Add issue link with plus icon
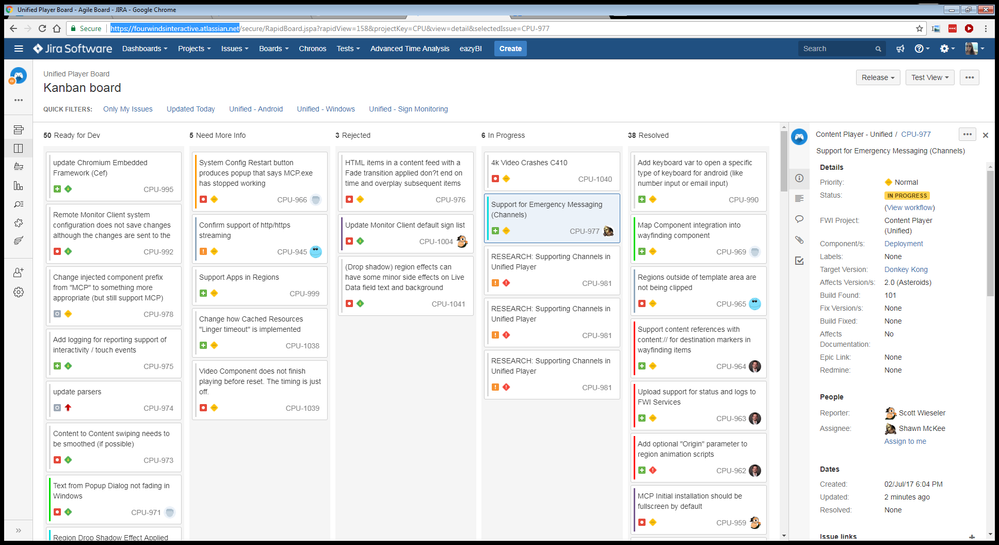The height and width of the screenshot is (545, 999). click(972, 537)
